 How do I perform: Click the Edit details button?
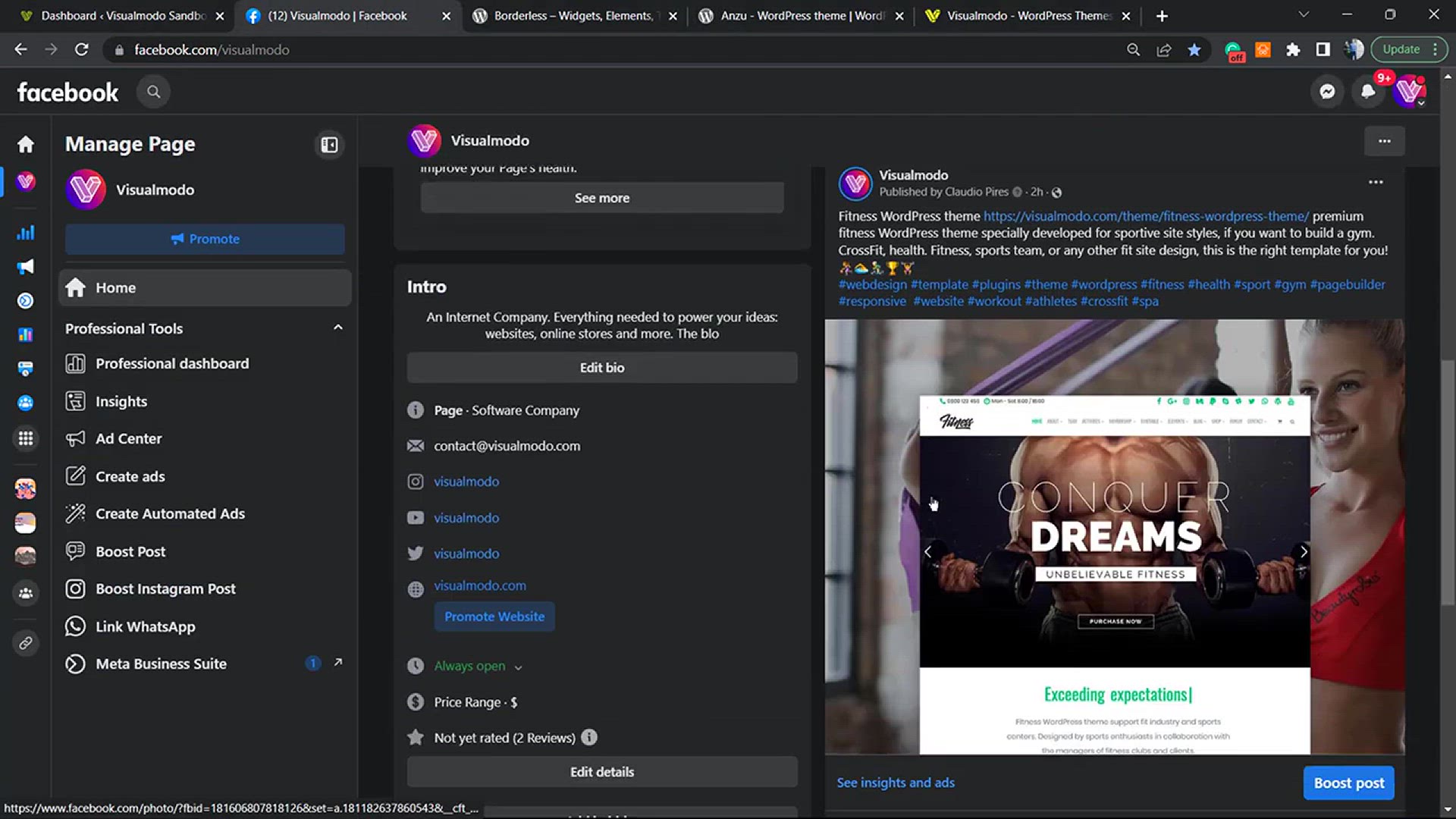[602, 772]
